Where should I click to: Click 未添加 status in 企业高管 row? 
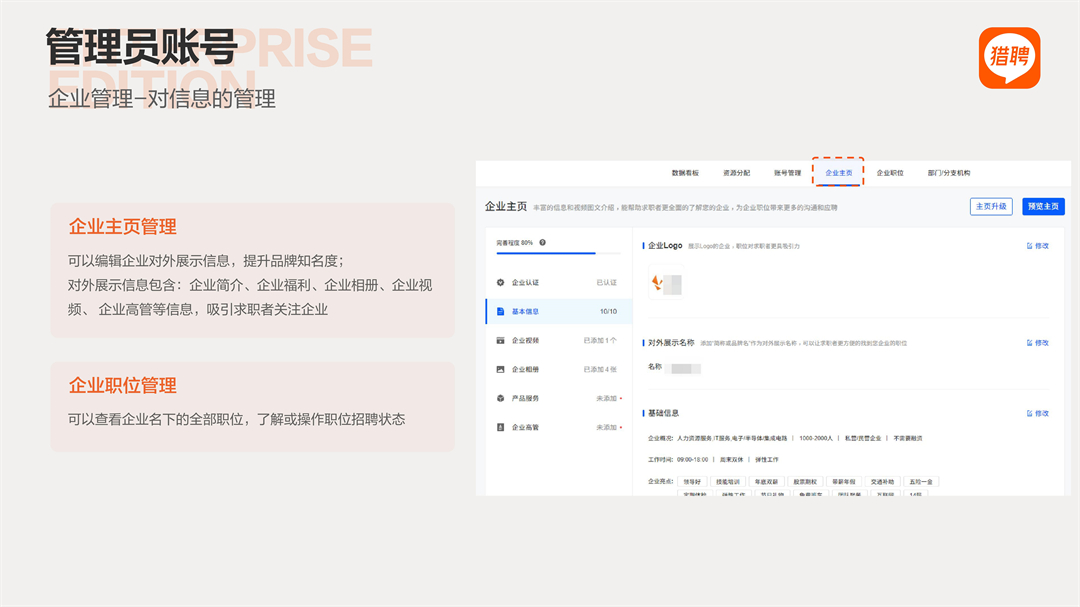pyautogui.click(x=607, y=427)
